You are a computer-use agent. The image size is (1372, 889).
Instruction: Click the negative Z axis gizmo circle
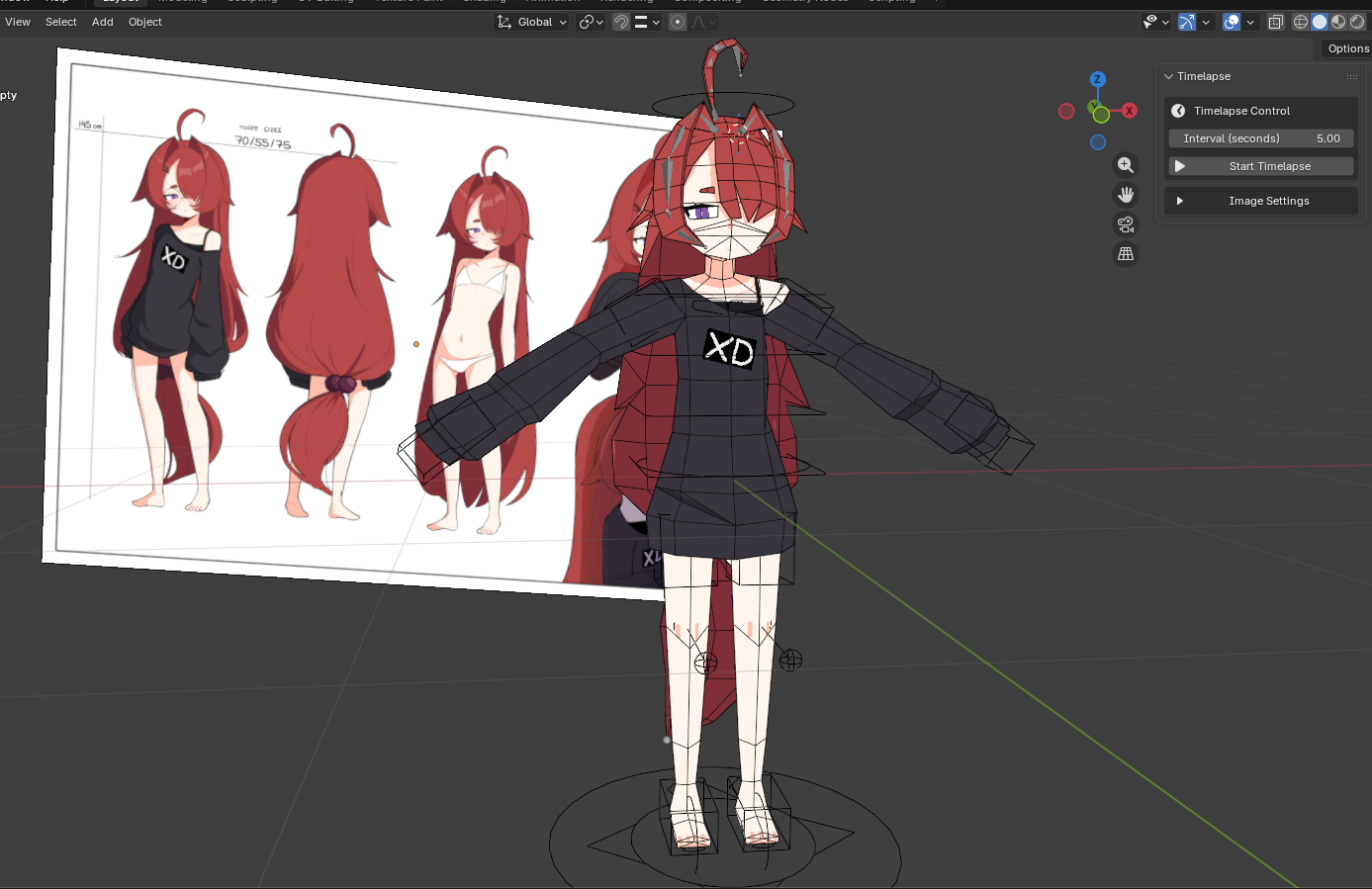coord(1098,142)
